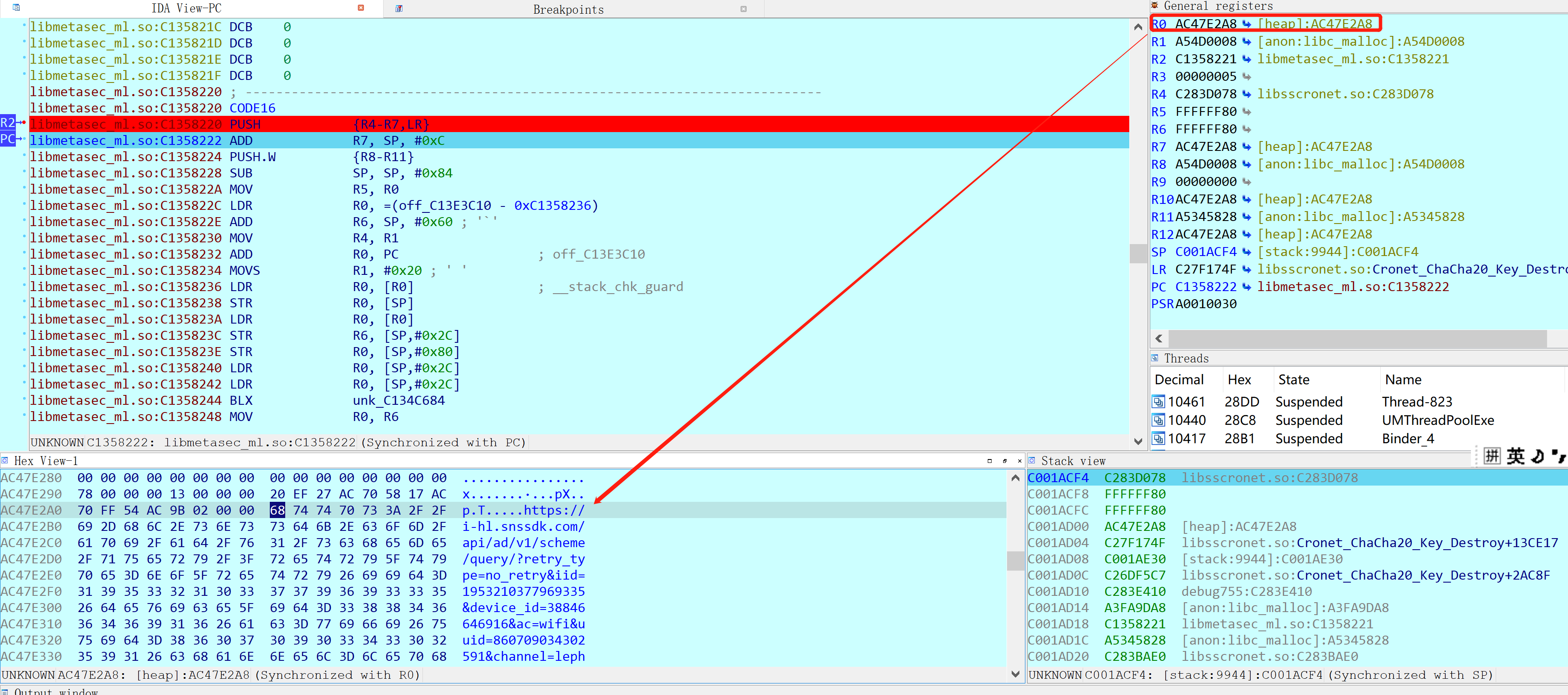Viewport: 1568px width, 695px height.
Task: Select the PSR value A0010030
Action: (x=1206, y=303)
